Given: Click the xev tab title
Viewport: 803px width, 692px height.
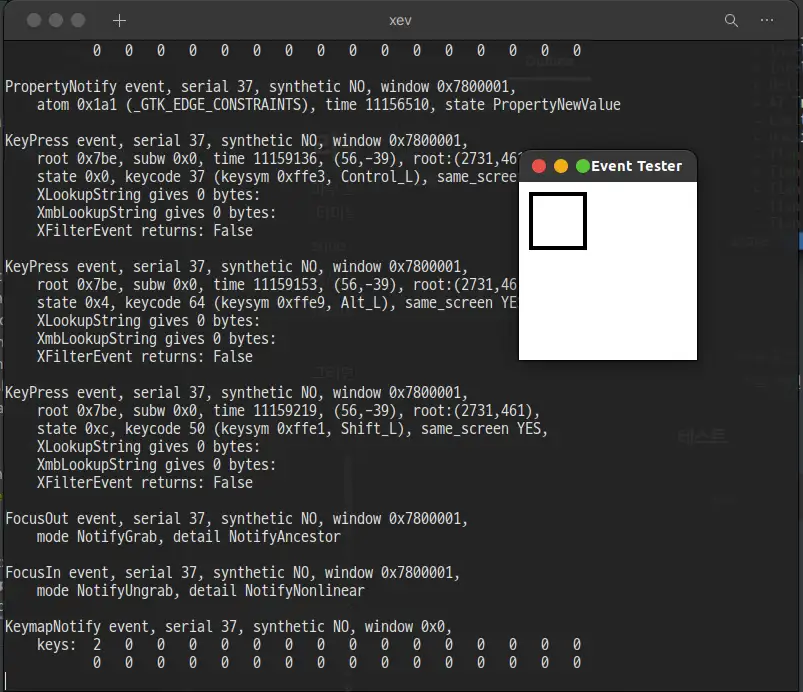Looking at the screenshot, I should pos(400,20).
